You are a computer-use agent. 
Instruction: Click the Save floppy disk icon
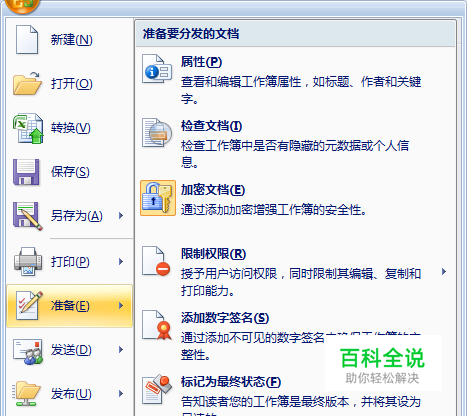(x=26, y=172)
